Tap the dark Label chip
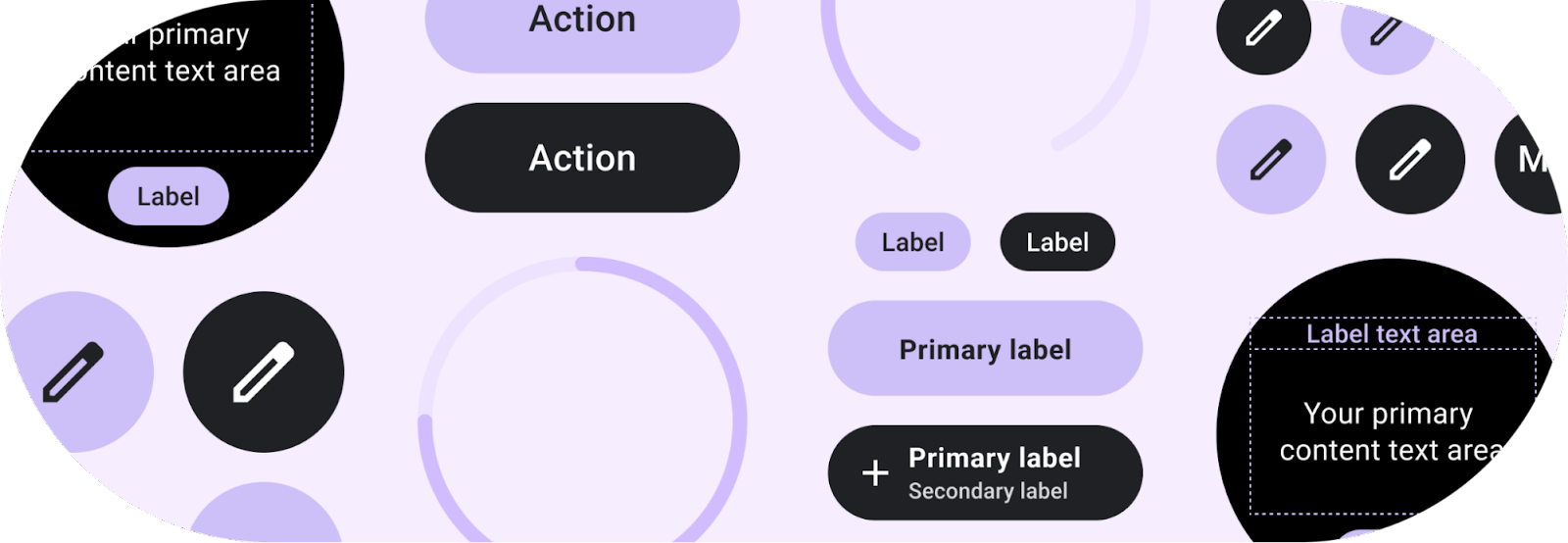The image size is (1568, 543). (x=1057, y=242)
